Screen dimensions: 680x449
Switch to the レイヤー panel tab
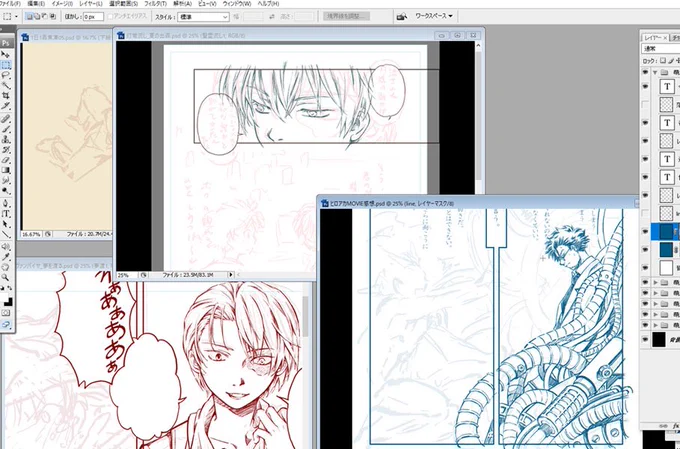pyautogui.click(x=653, y=38)
